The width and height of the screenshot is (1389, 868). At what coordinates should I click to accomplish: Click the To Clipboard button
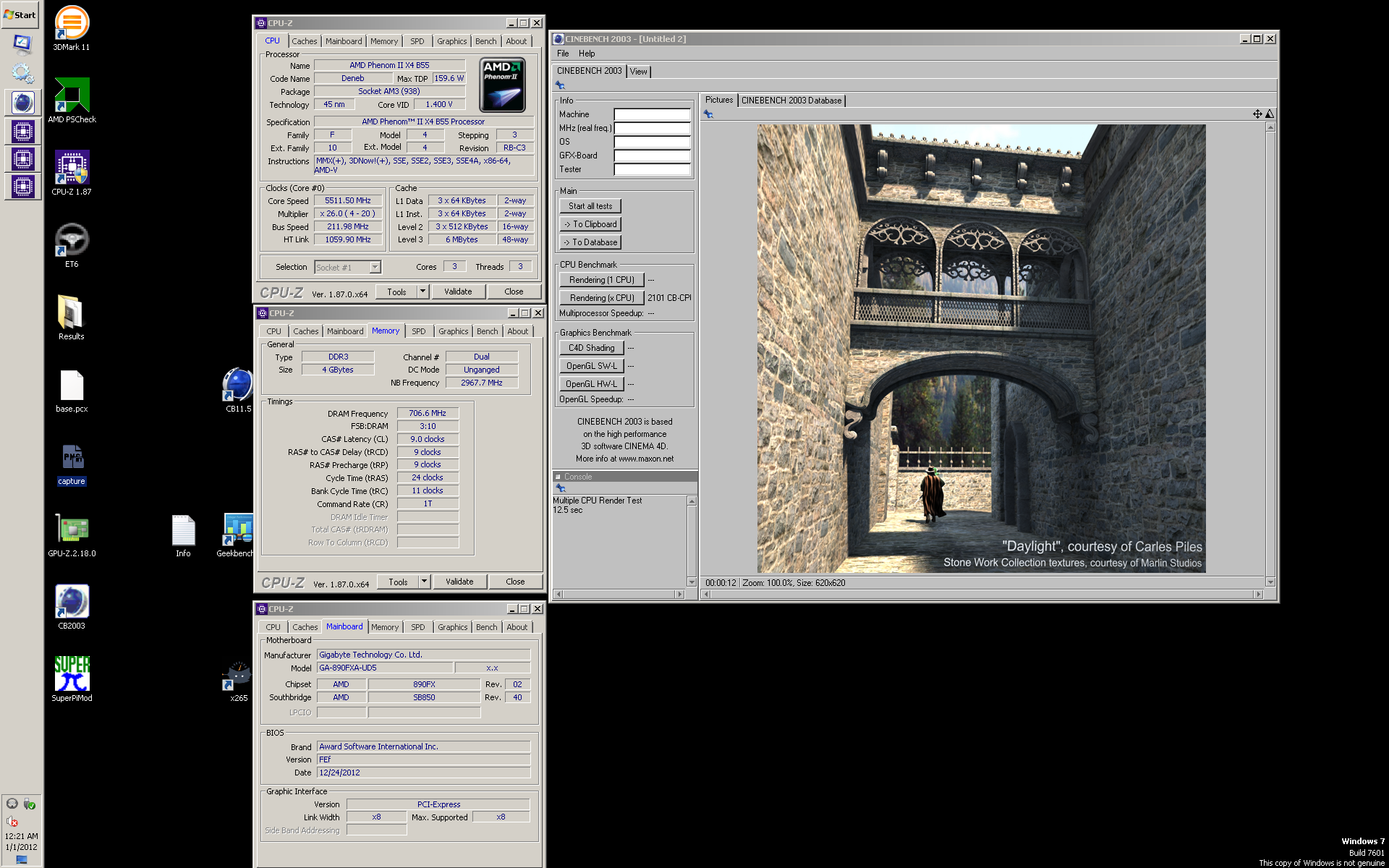tap(590, 224)
